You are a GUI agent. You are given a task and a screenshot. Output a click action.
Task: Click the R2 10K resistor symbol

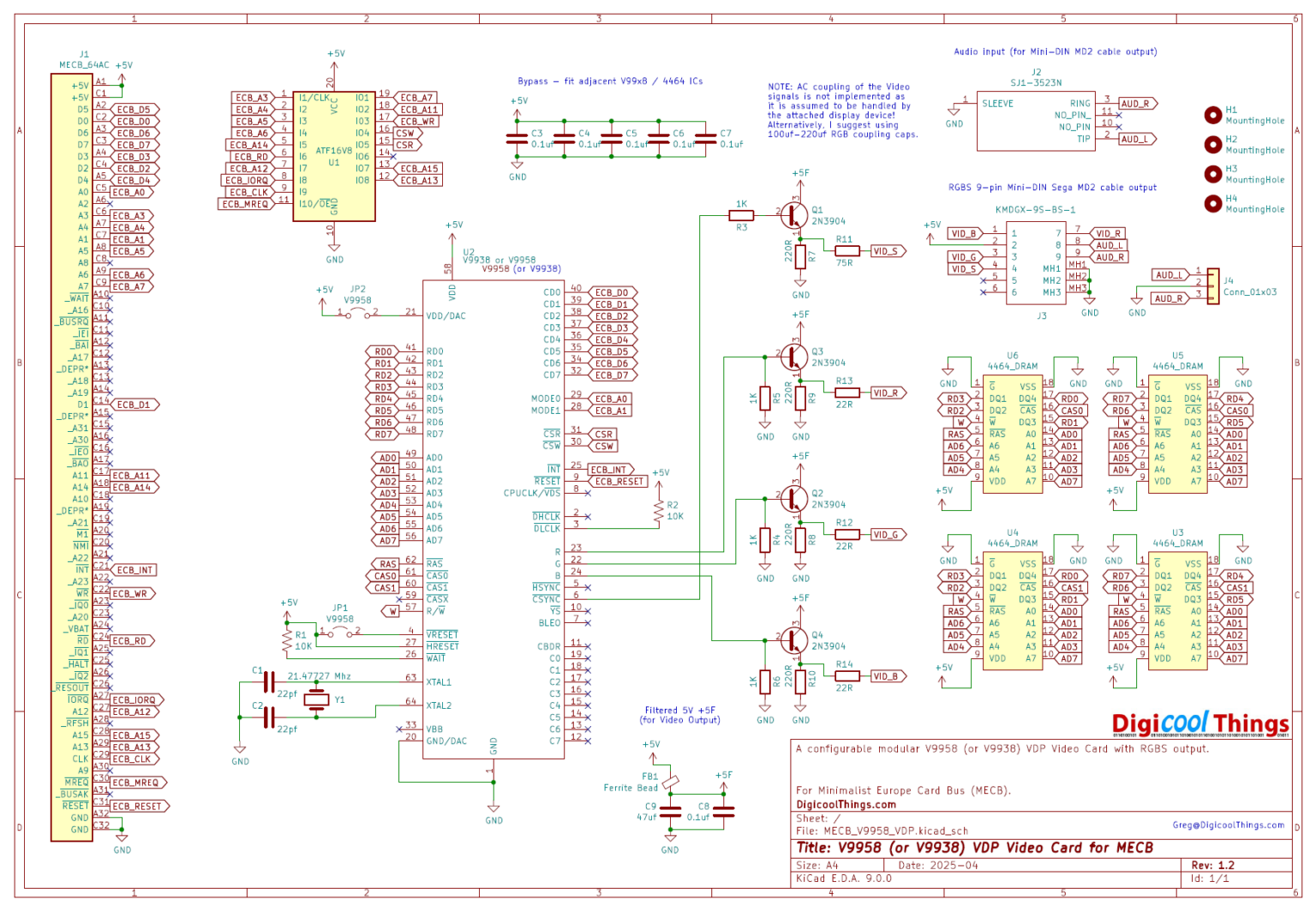[x=659, y=511]
